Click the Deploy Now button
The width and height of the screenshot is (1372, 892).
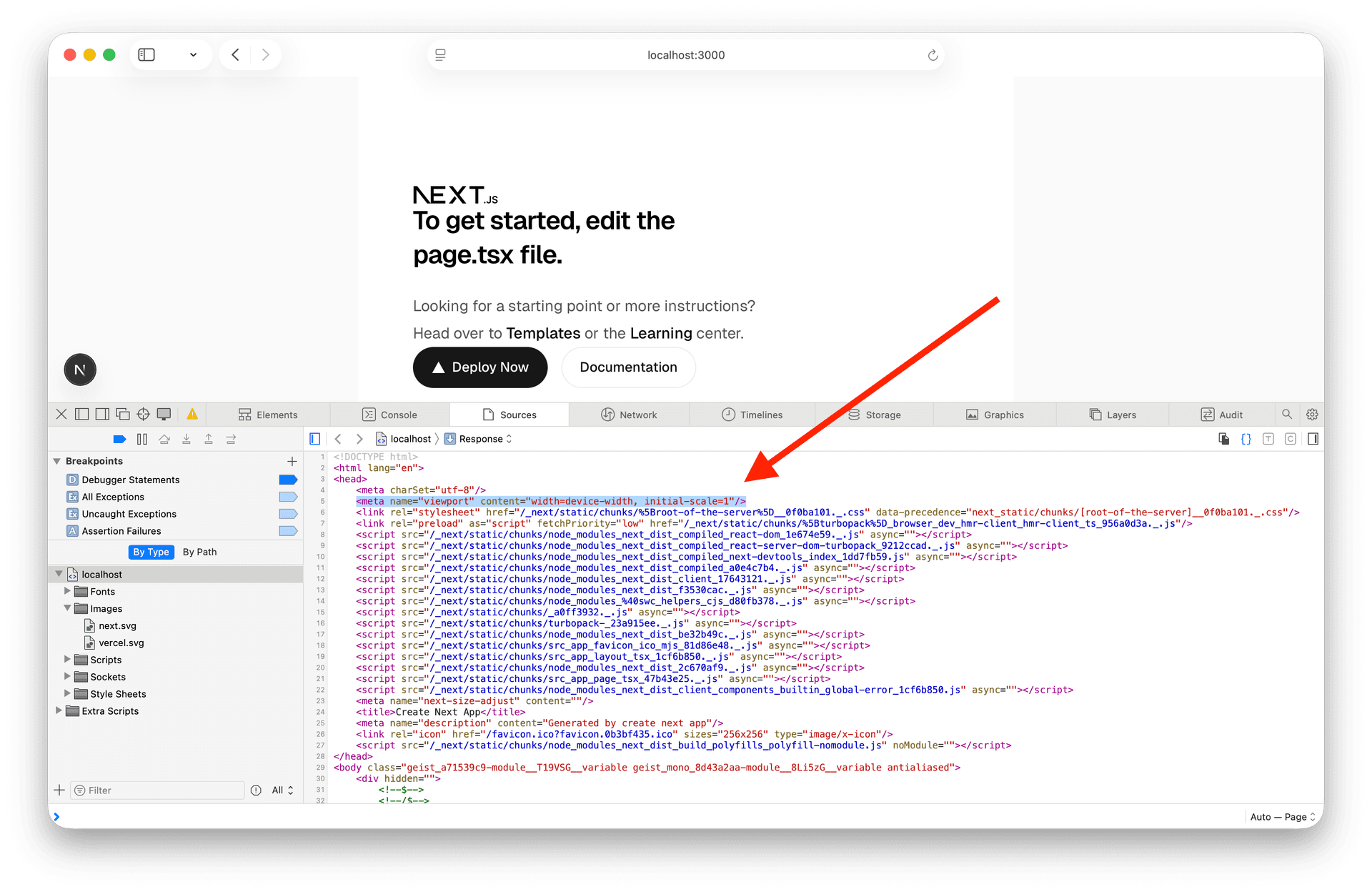(479, 367)
